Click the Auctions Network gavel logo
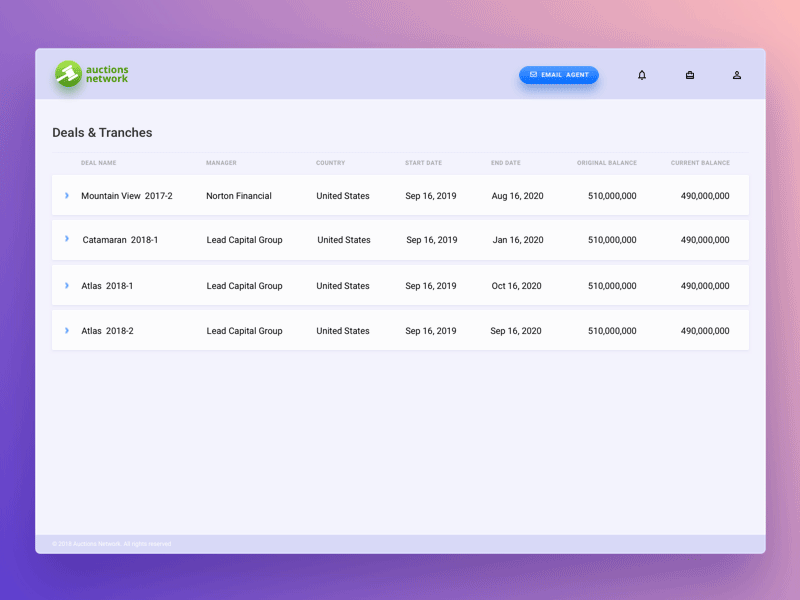800x600 pixels. click(x=92, y=74)
